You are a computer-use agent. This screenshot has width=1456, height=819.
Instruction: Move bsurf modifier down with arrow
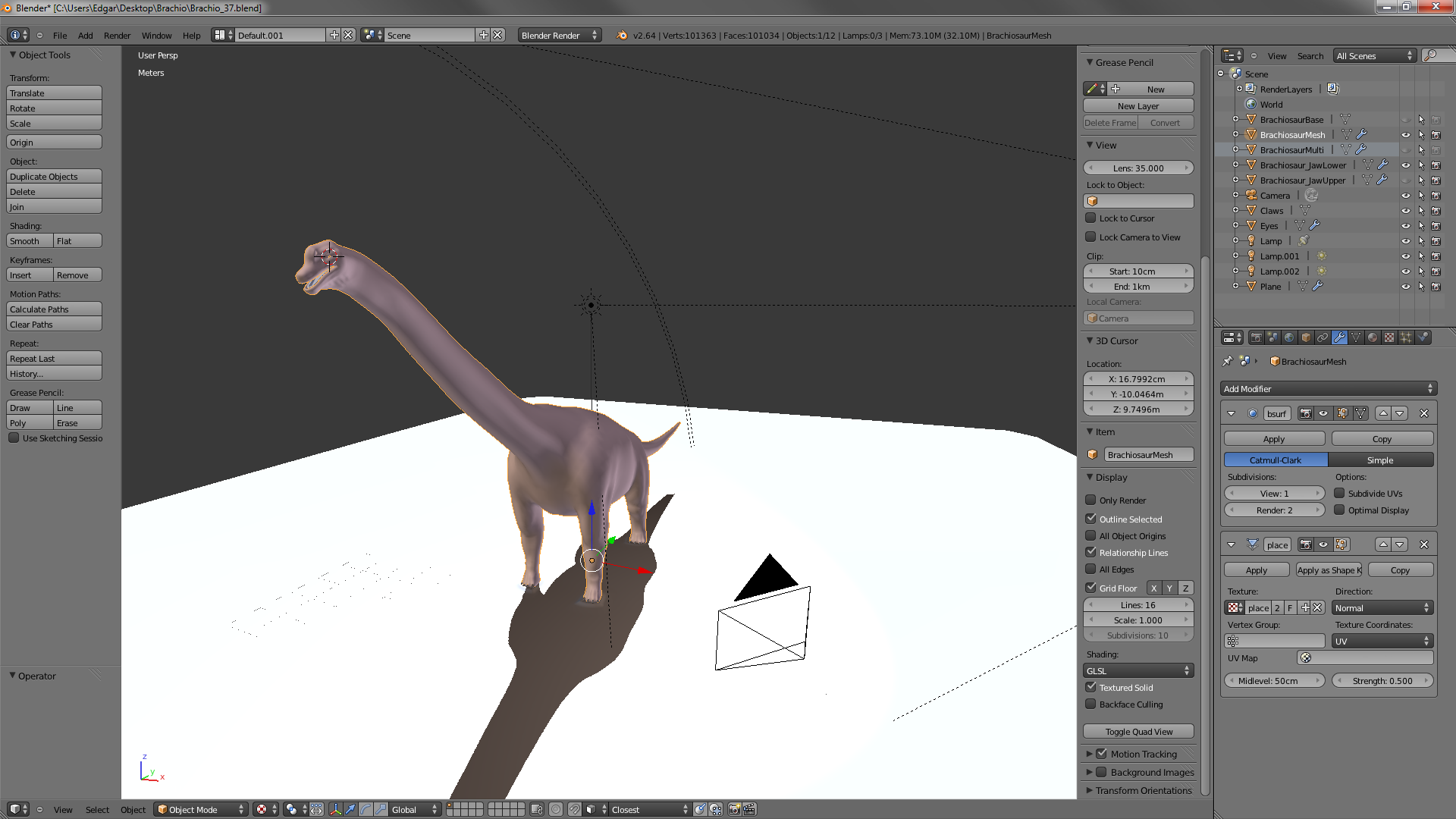coord(1400,413)
